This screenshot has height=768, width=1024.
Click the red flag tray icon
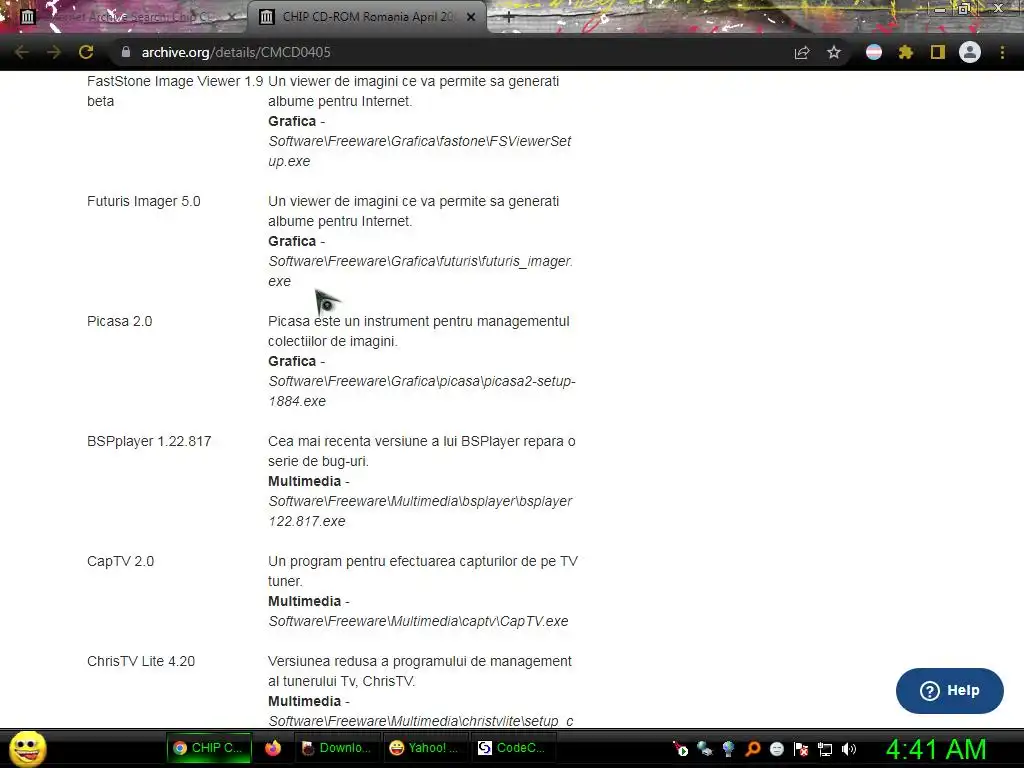(801, 750)
